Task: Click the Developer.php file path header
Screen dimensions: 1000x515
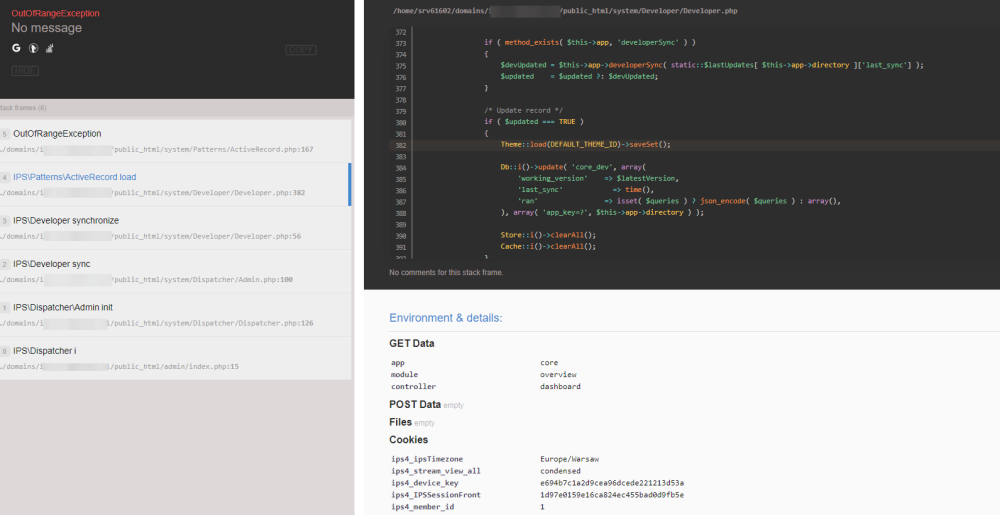Action: tap(565, 10)
